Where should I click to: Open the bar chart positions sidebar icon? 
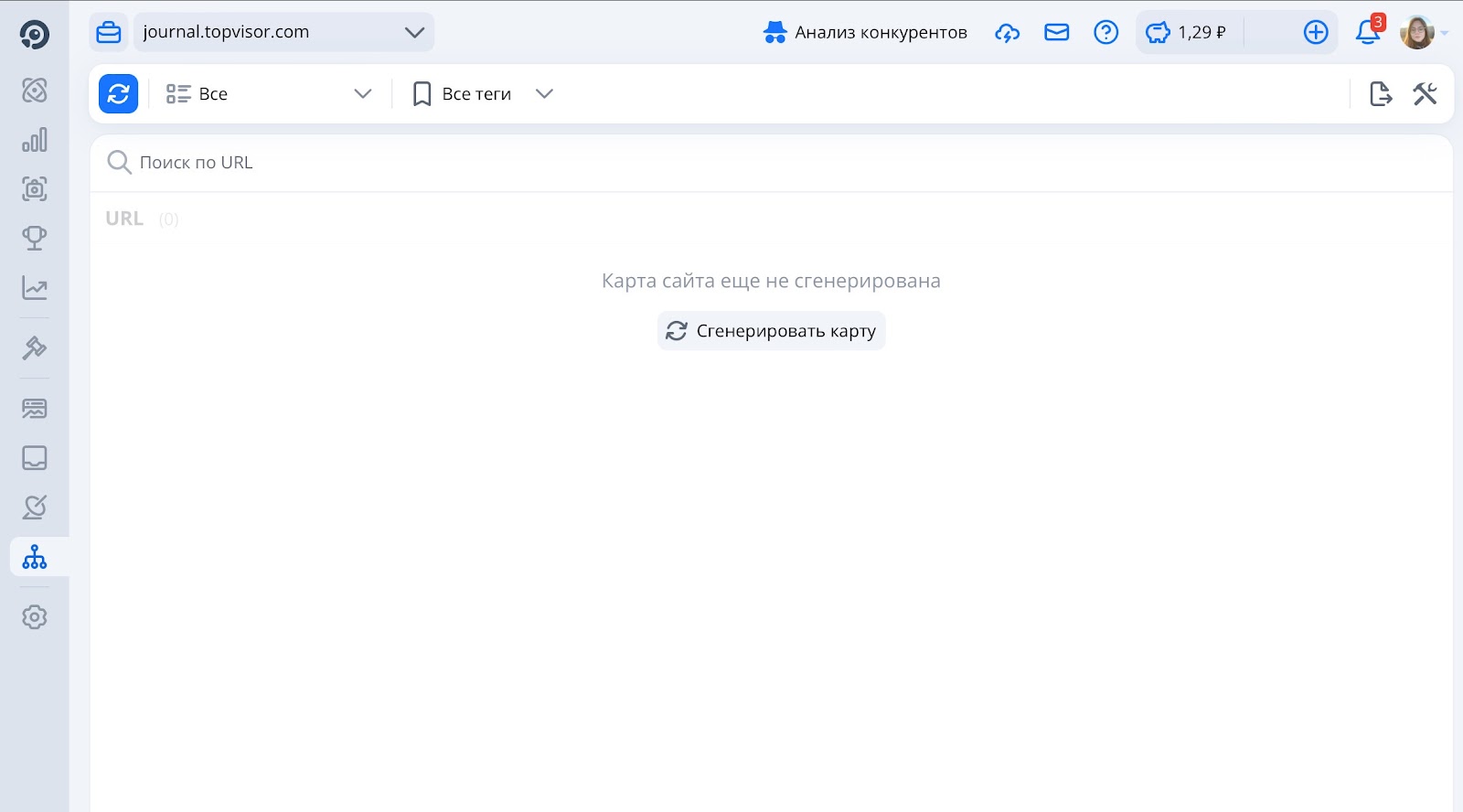pyautogui.click(x=35, y=140)
